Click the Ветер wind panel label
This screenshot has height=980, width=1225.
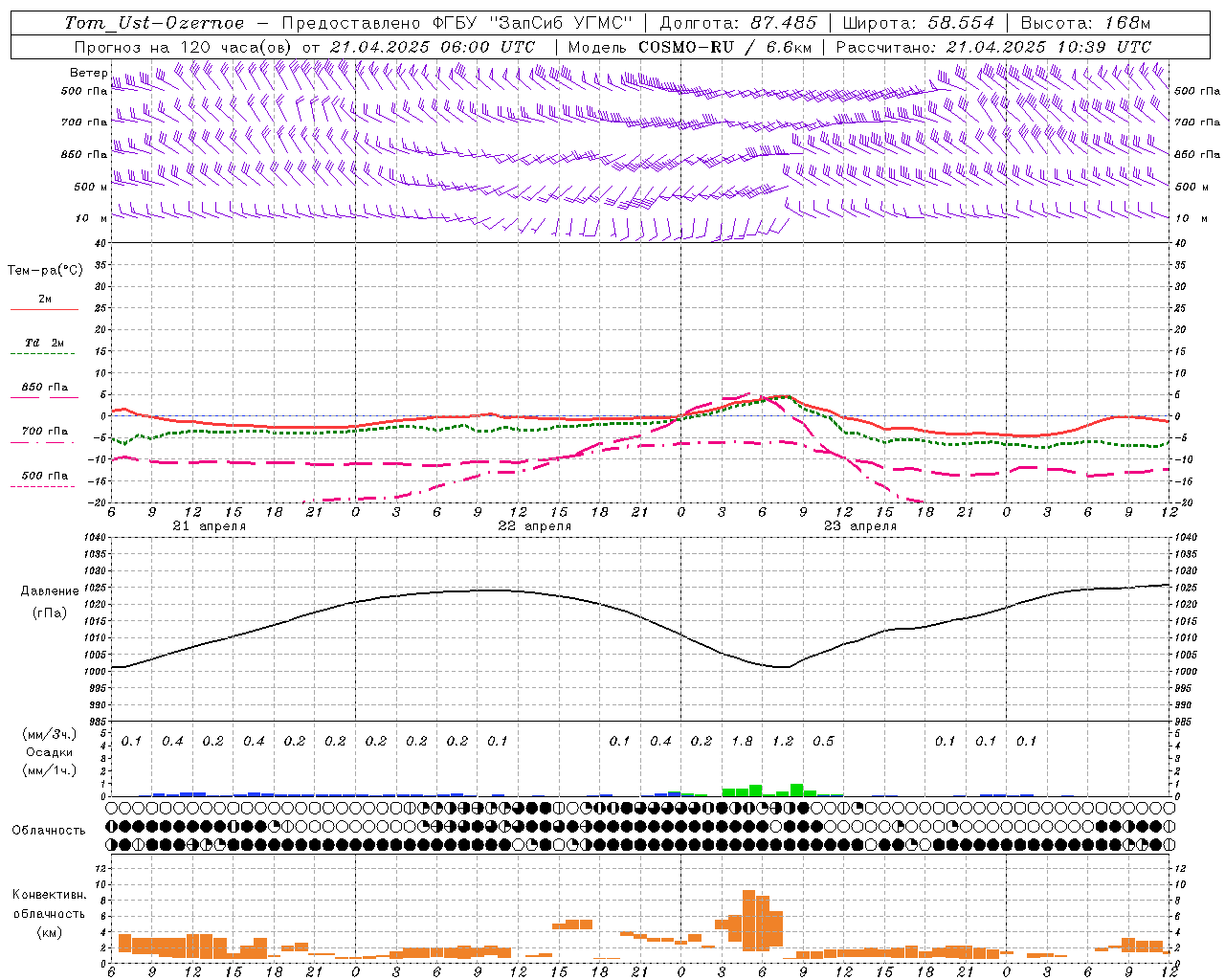(x=88, y=73)
